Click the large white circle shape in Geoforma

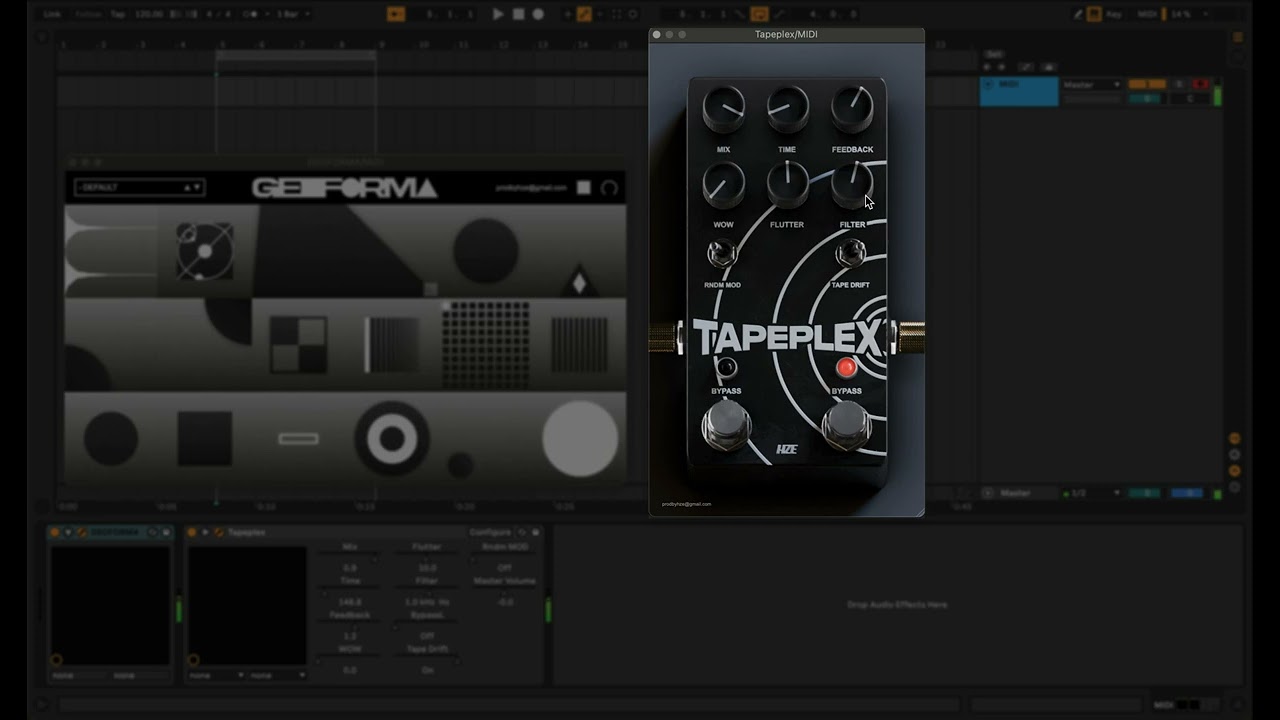[580, 438]
